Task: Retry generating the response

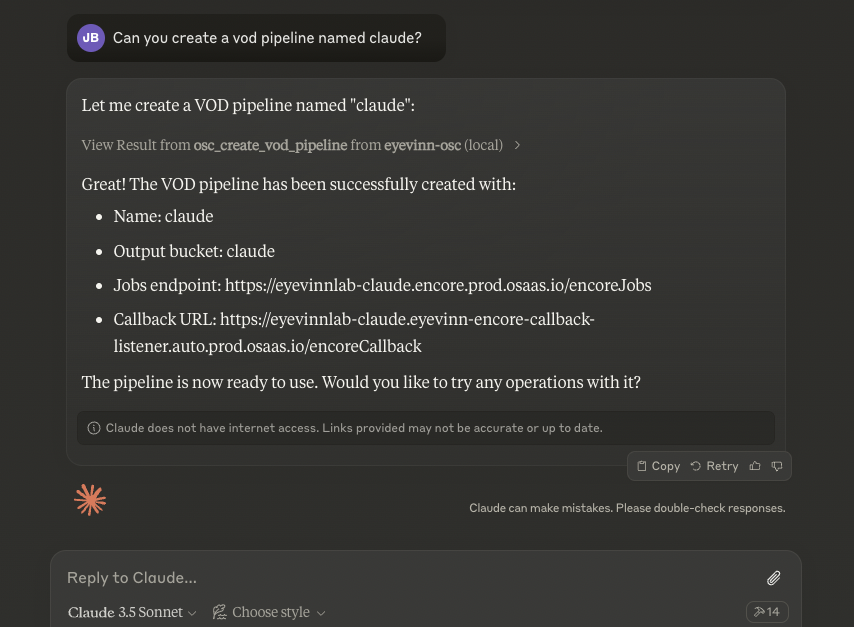Action: pos(715,465)
